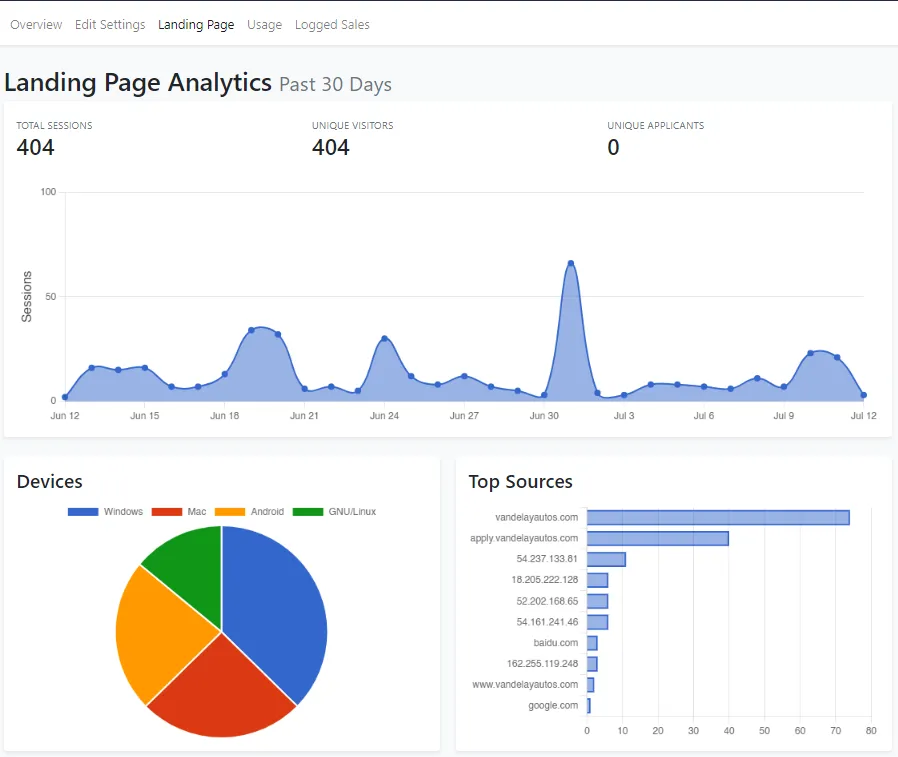Click the vandelayautos.com top source bar
The image size is (898, 757).
[x=717, y=517]
